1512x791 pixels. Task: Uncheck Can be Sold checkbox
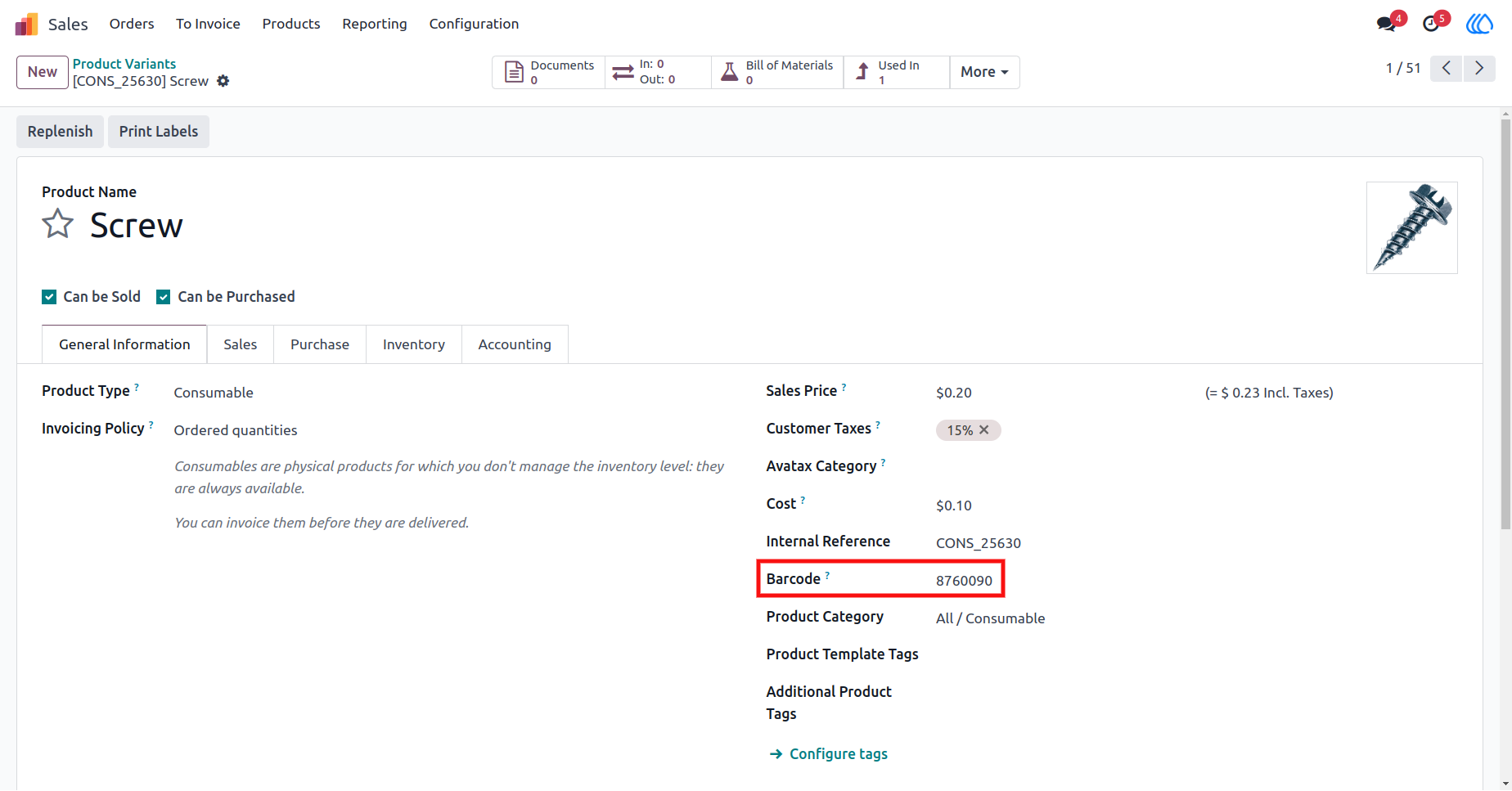[49, 297]
